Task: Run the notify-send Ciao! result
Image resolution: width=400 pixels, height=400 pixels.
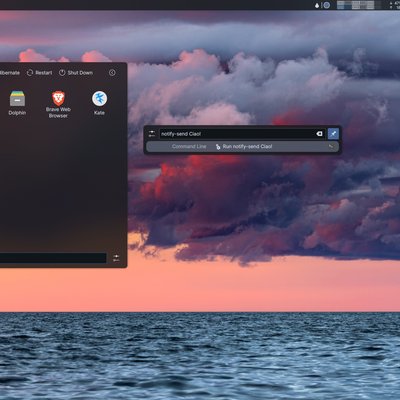Action: pos(243,146)
